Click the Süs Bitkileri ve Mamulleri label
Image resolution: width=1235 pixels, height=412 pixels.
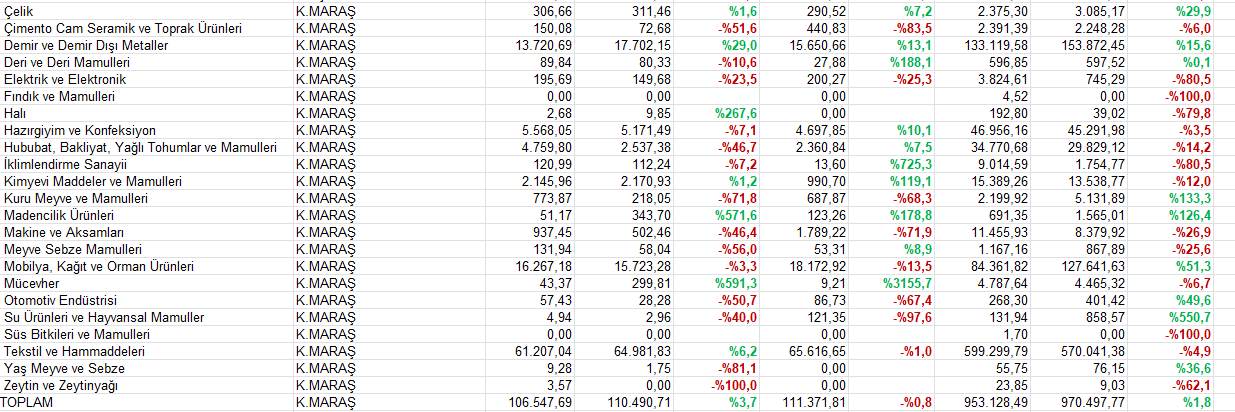[x=77, y=334]
